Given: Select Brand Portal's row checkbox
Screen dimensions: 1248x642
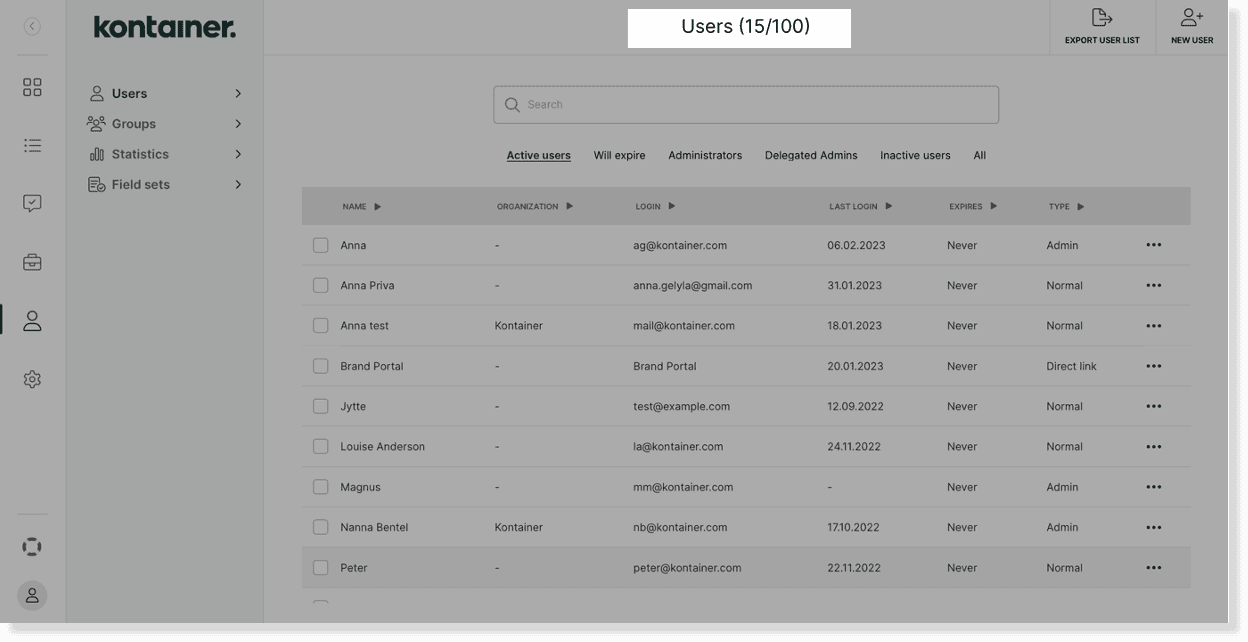Looking at the screenshot, I should coord(320,365).
